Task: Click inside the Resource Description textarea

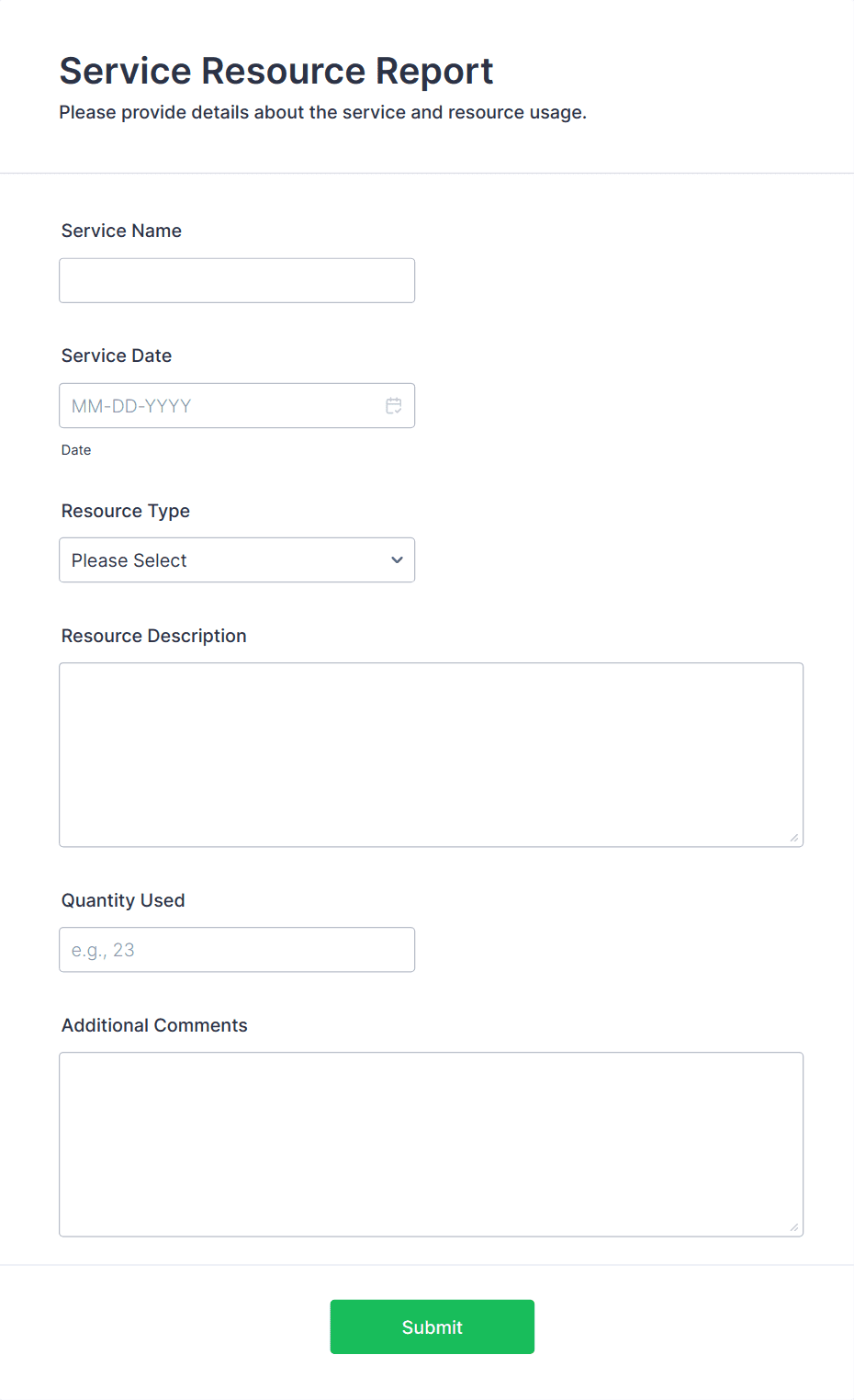Action: click(430, 753)
